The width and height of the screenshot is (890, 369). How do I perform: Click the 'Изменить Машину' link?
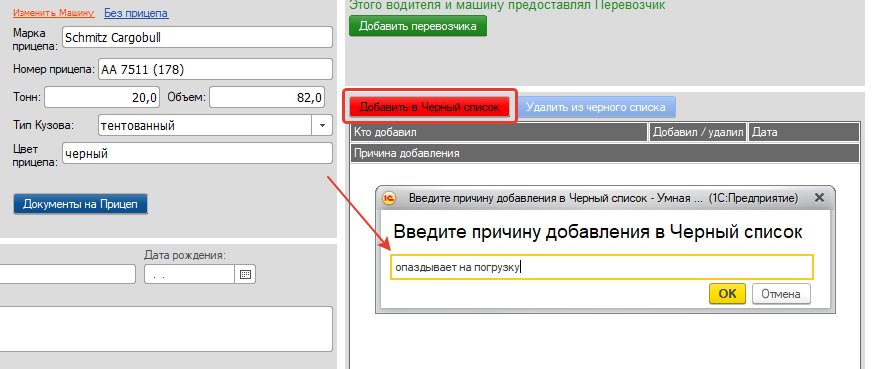[x=54, y=12]
